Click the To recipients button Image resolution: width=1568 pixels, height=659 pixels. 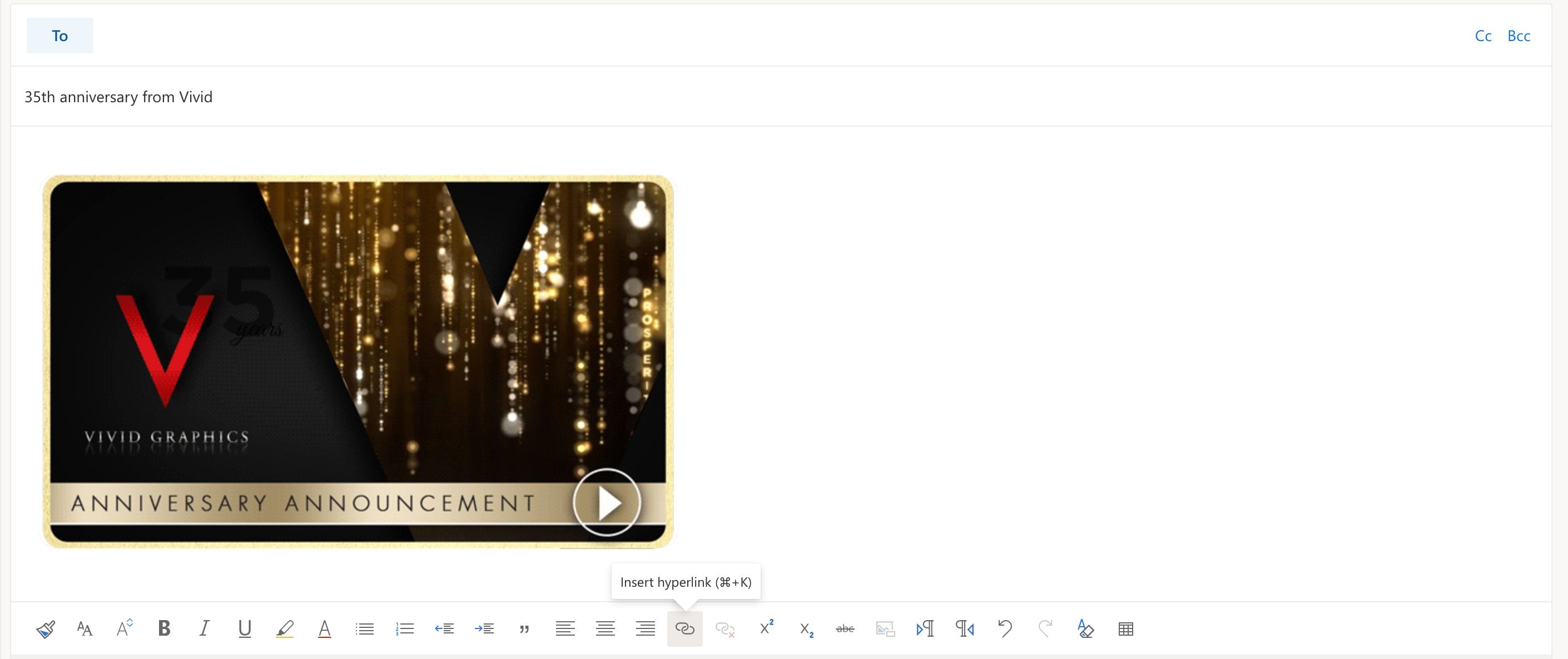click(x=59, y=36)
